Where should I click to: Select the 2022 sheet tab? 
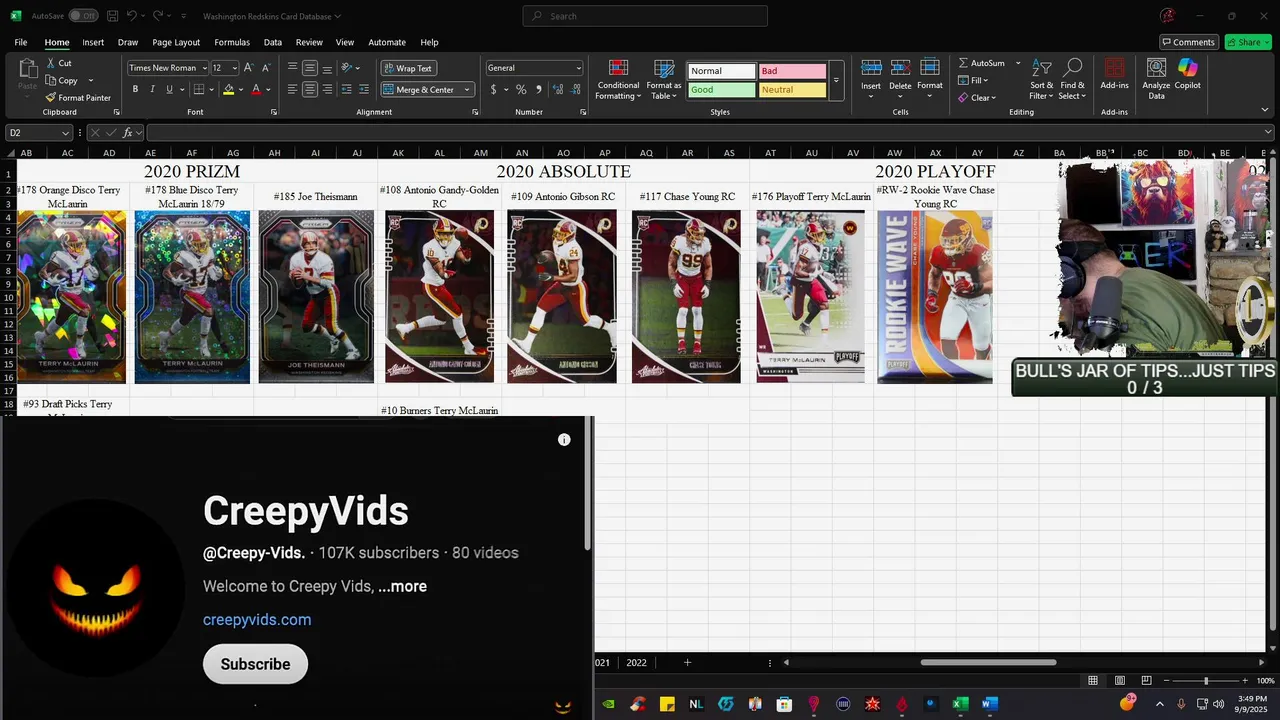[x=636, y=663]
